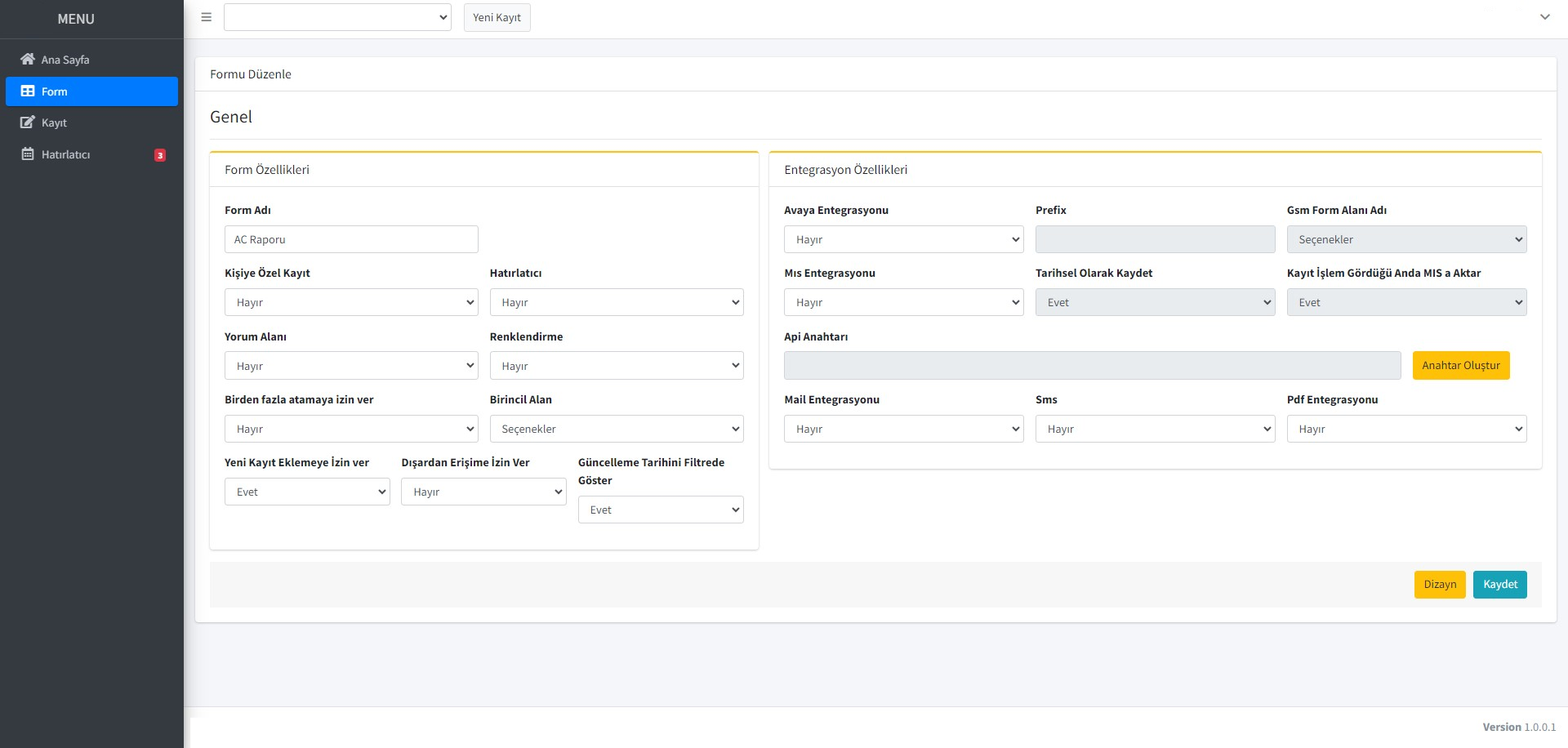Click the Yeni Kayıt button
Viewport: 1568px width, 748px height.
tap(497, 17)
